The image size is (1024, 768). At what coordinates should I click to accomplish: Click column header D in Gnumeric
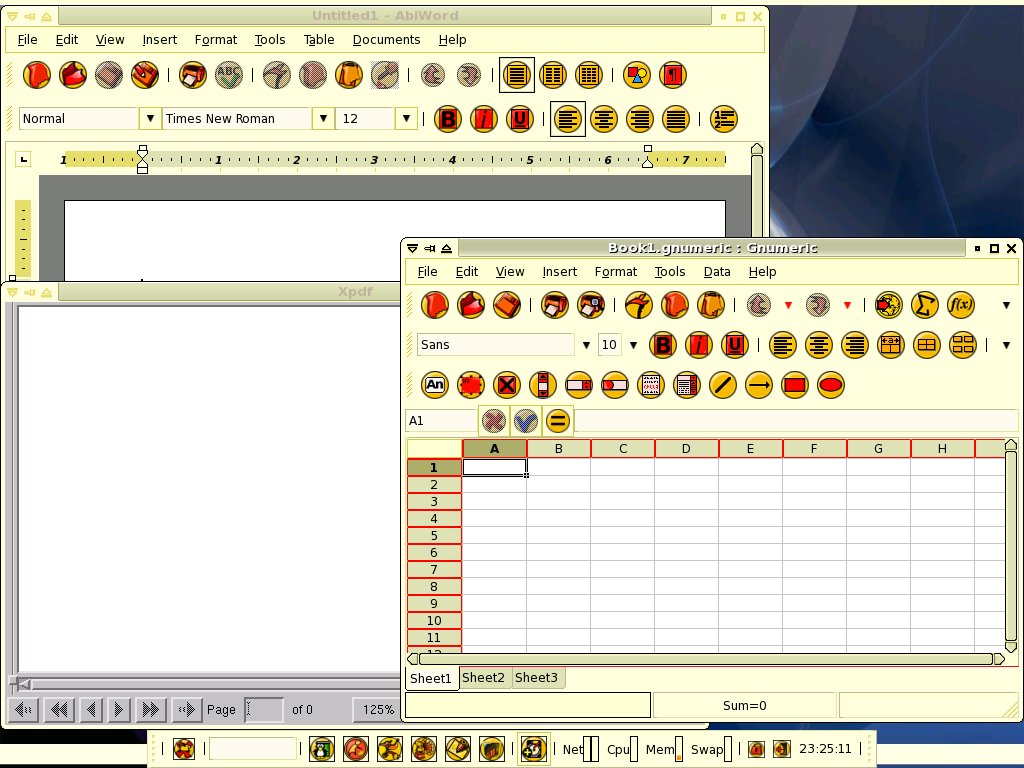(686, 449)
